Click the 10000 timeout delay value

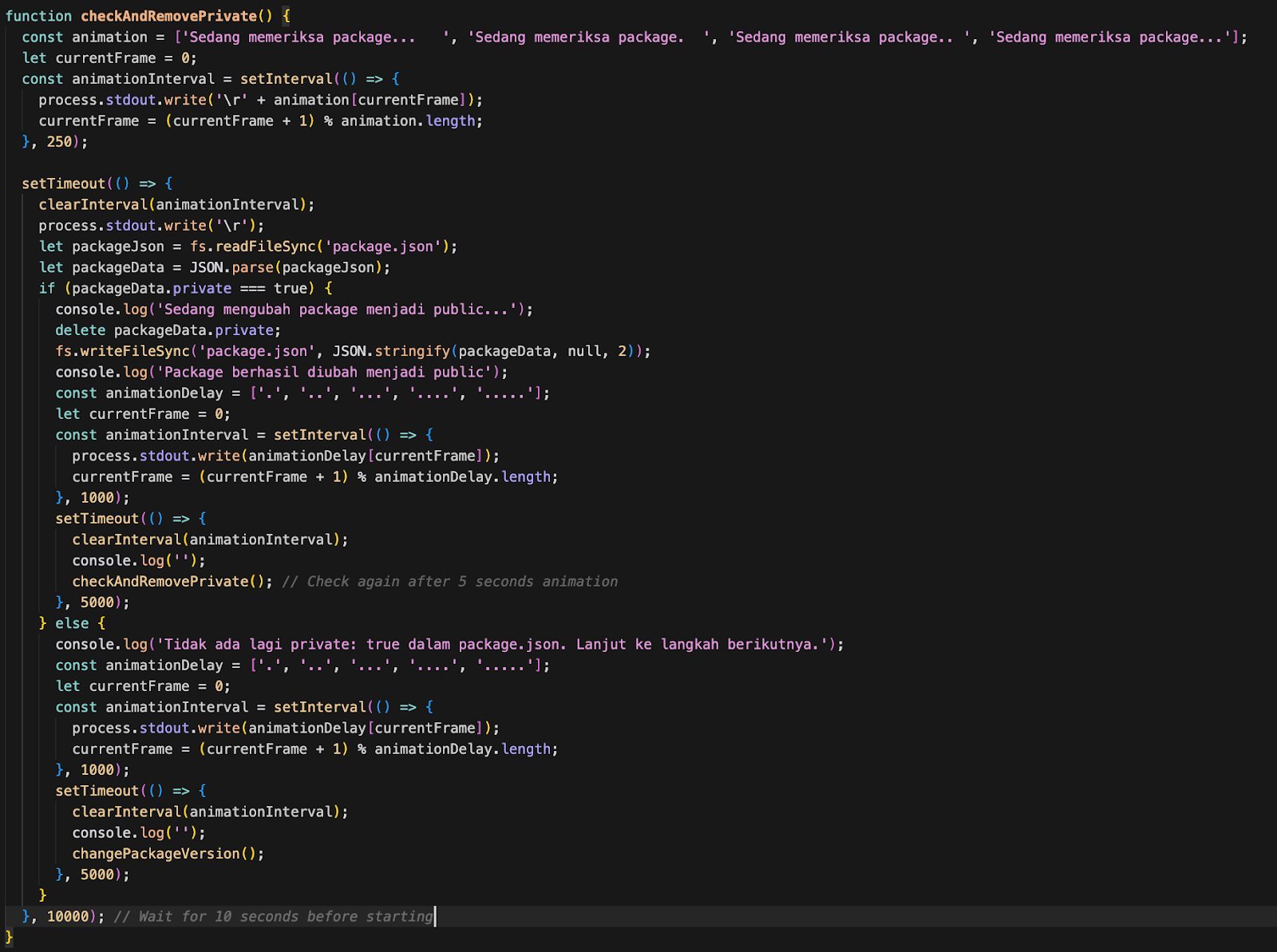(x=68, y=916)
